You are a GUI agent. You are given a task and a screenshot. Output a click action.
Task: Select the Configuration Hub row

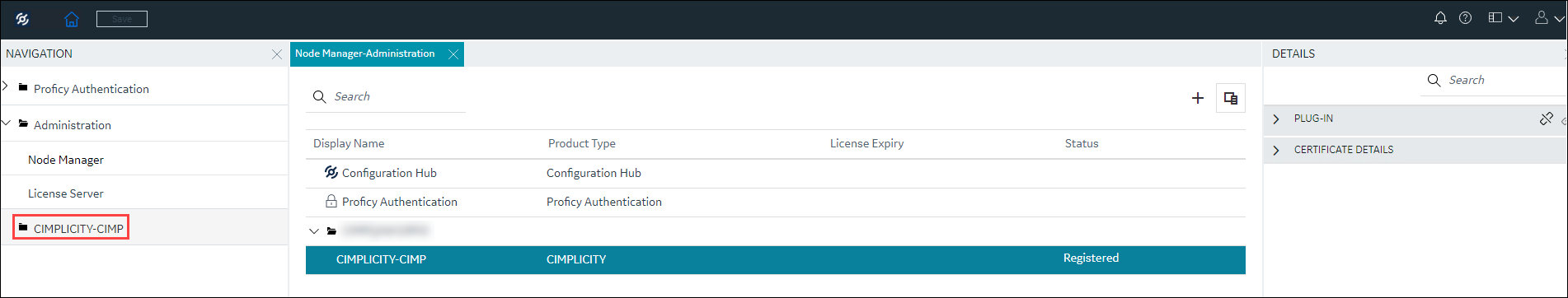(x=775, y=174)
